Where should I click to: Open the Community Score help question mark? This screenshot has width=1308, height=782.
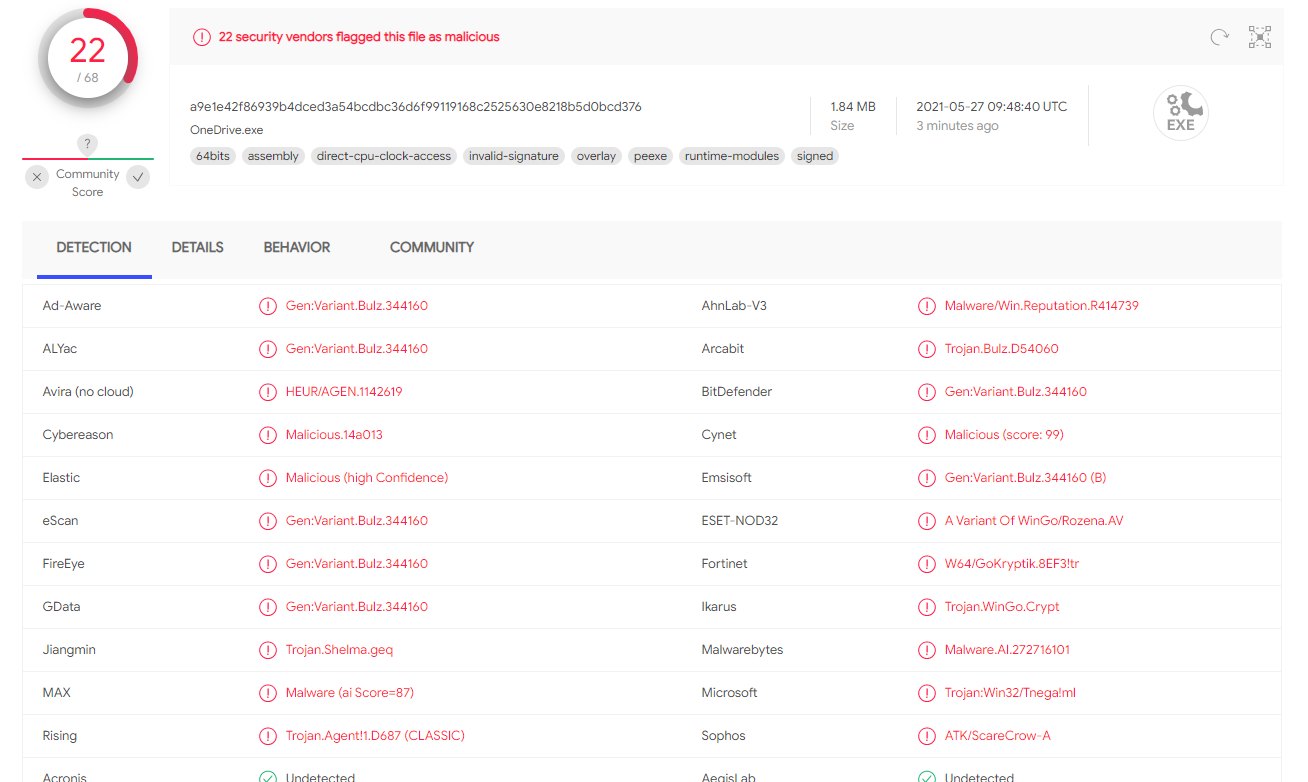click(87, 144)
